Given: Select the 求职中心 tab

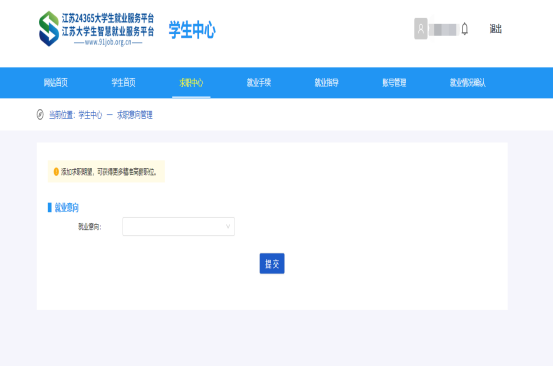Looking at the screenshot, I should tap(191, 83).
